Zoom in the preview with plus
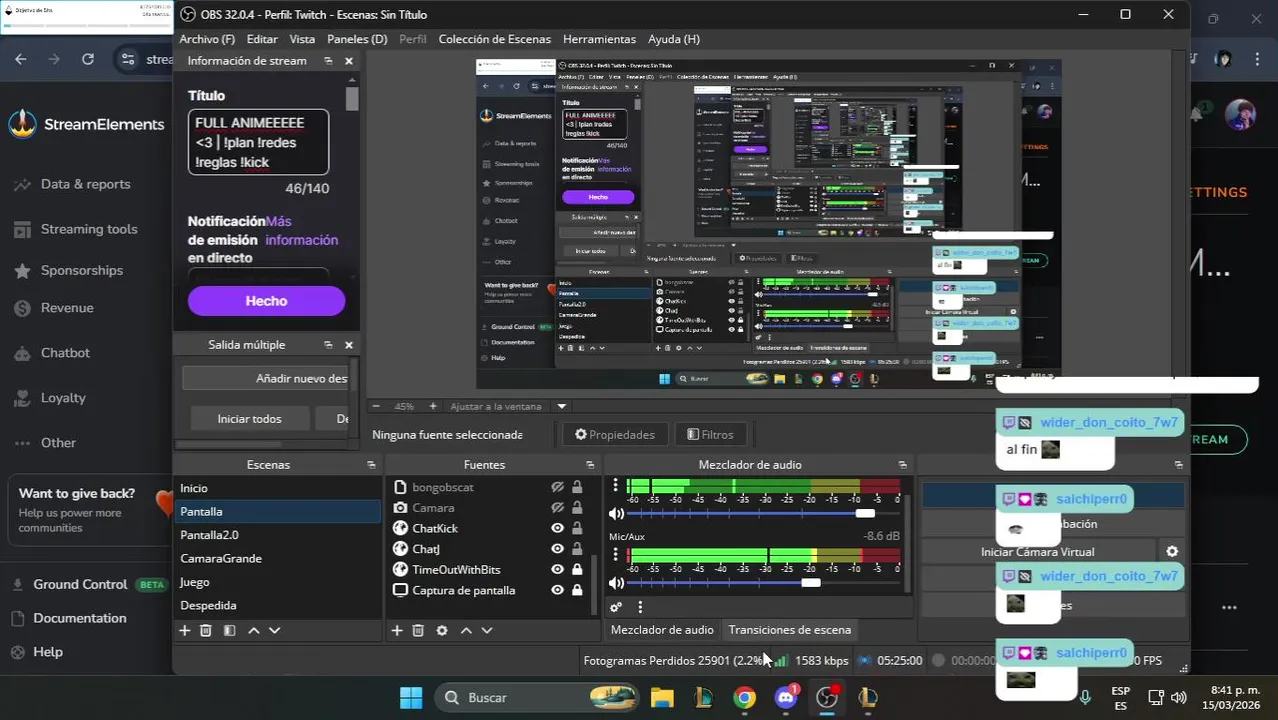 tap(433, 406)
